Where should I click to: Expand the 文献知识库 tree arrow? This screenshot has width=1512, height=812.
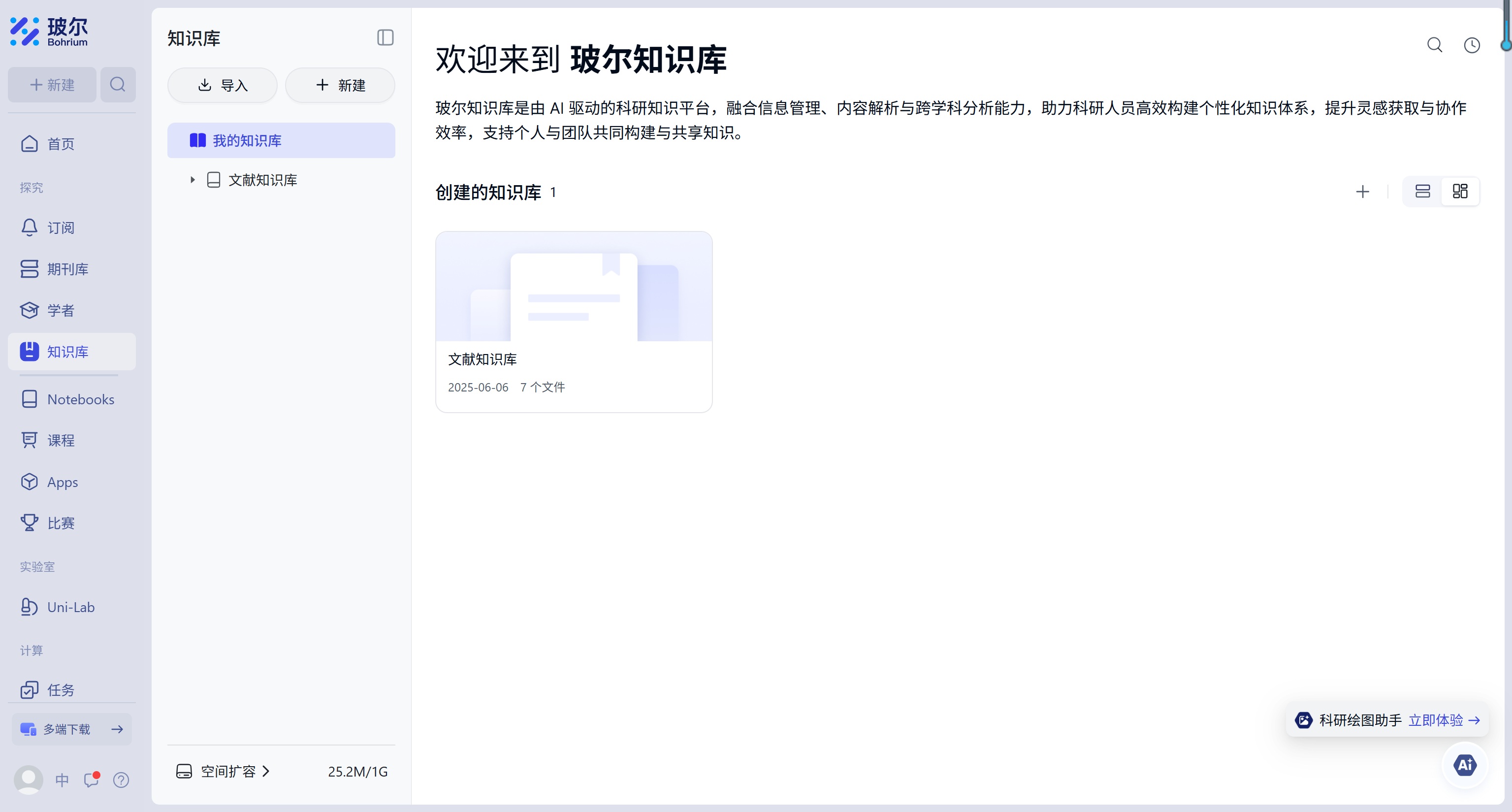193,180
